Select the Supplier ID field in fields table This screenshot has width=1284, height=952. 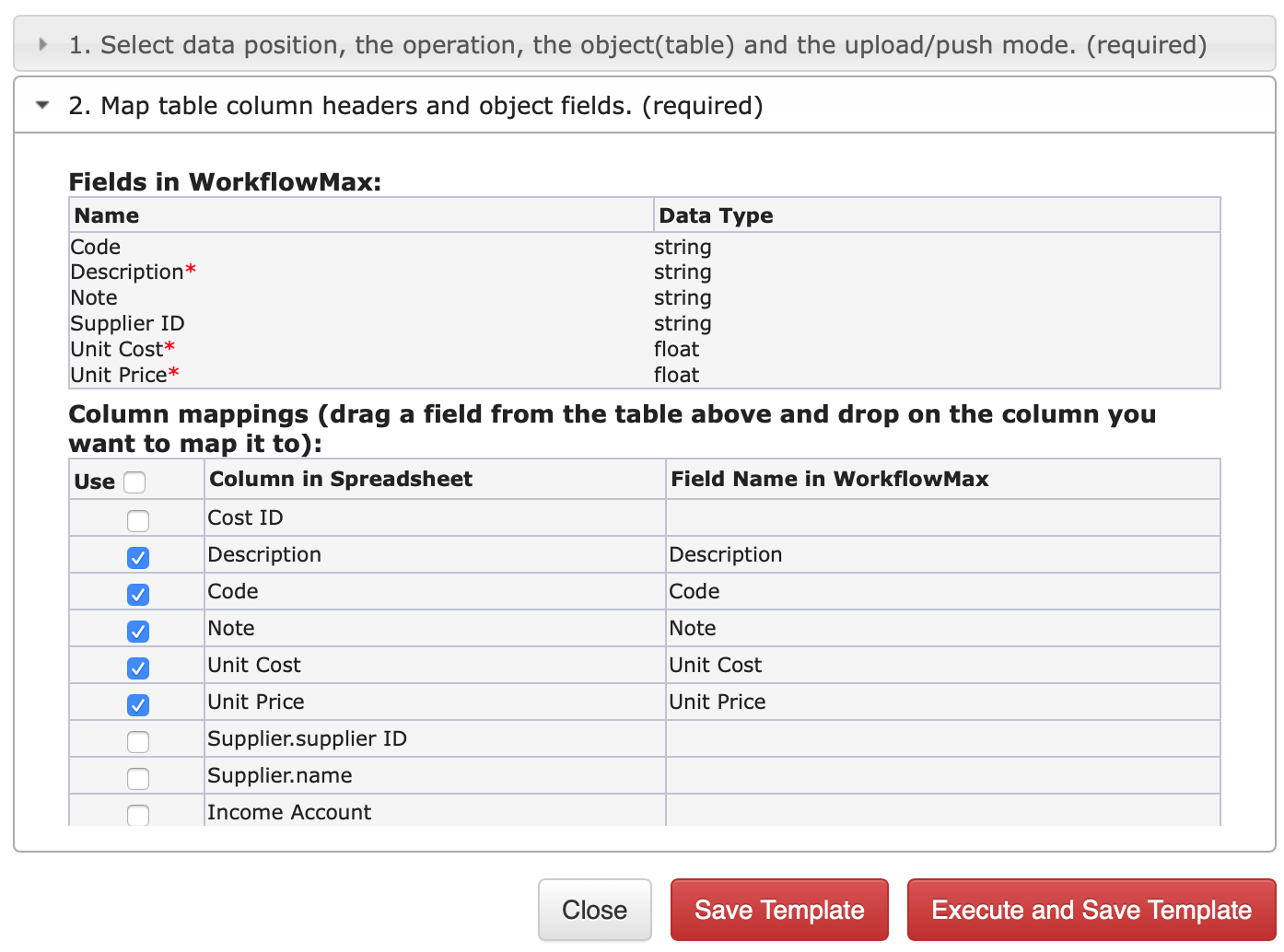pyautogui.click(x=127, y=323)
